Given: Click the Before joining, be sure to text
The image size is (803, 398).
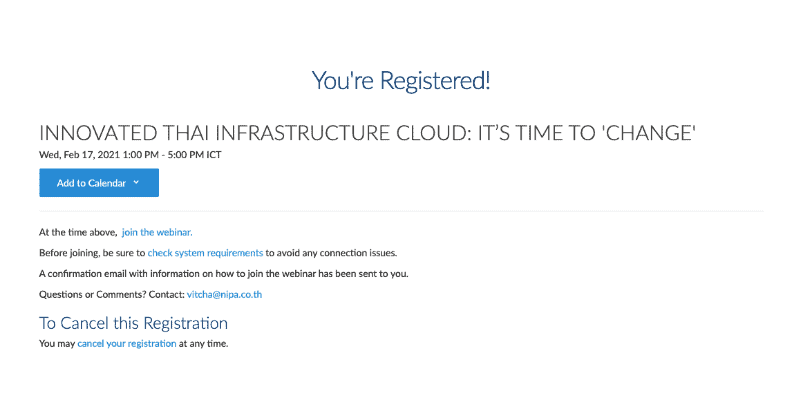Looking at the screenshot, I should 92,253.
